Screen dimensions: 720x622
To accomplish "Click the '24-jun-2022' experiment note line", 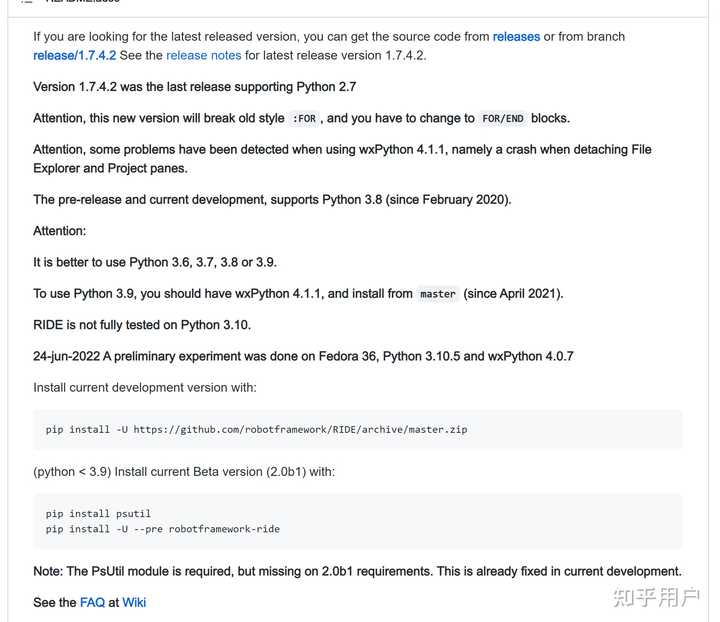I will (302, 356).
